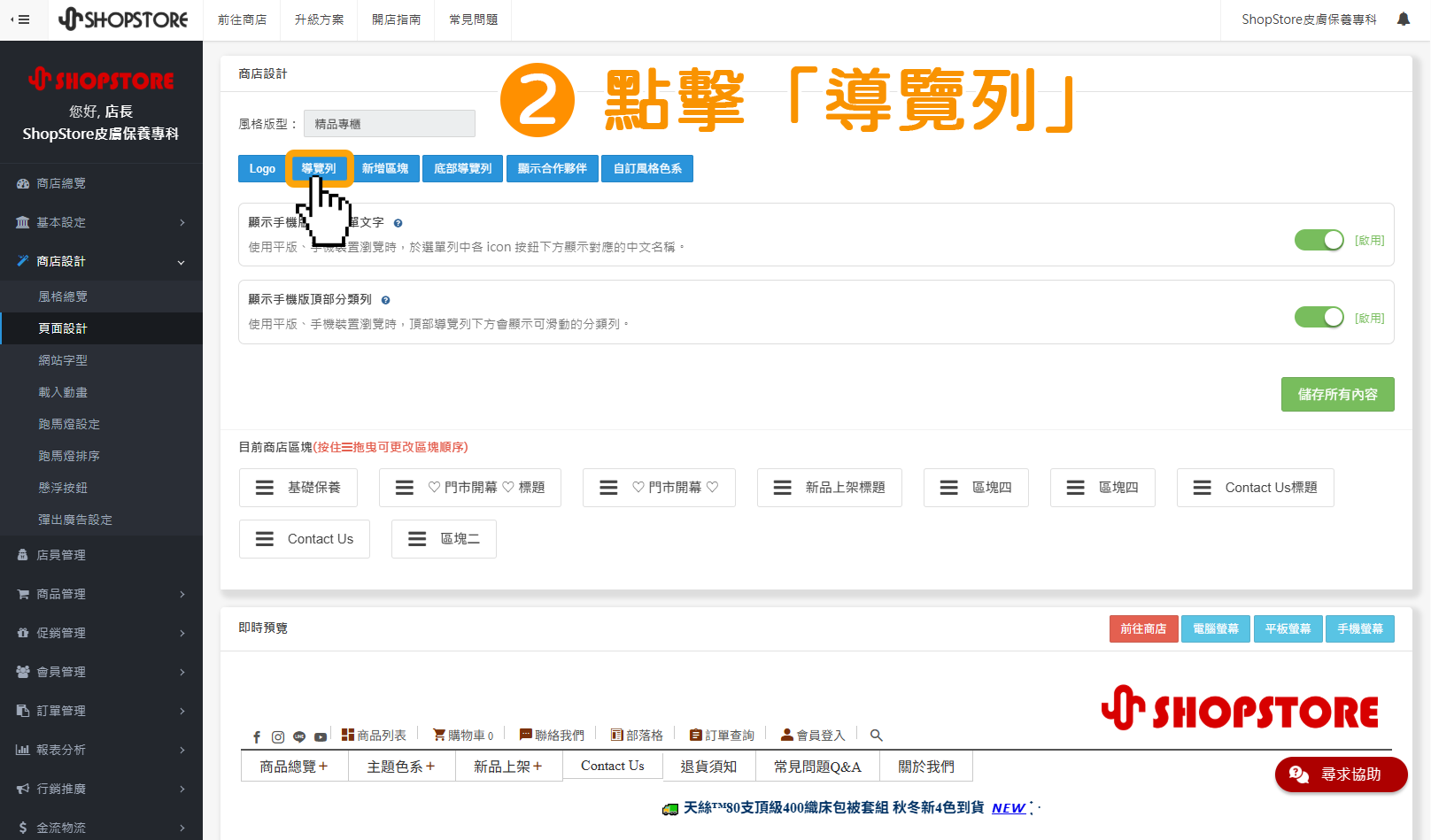Viewport: 1431px width, 840px height.
Task: Switch to the 自訂風格色系 tab
Action: [647, 168]
